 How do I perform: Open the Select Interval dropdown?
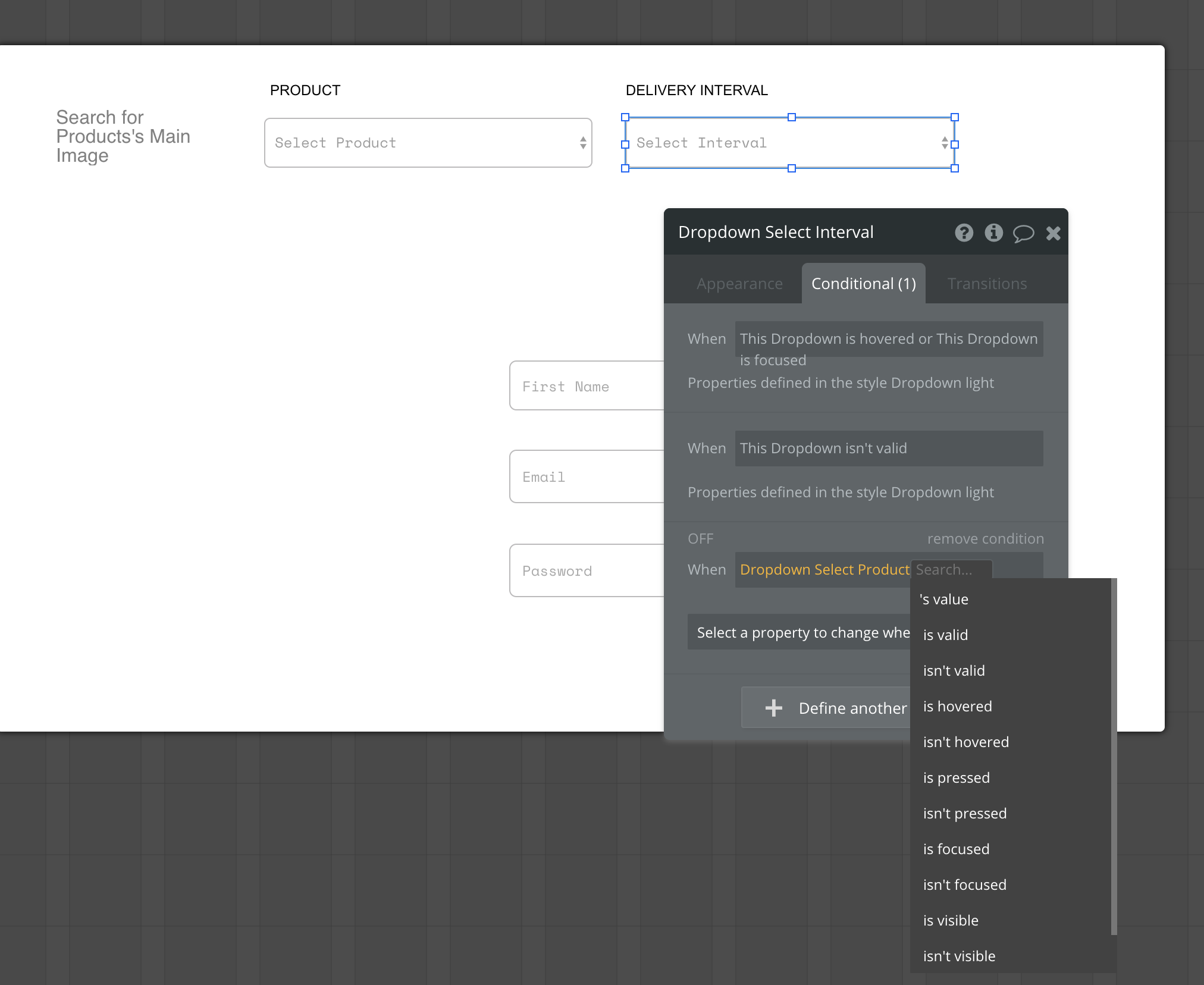[790, 143]
